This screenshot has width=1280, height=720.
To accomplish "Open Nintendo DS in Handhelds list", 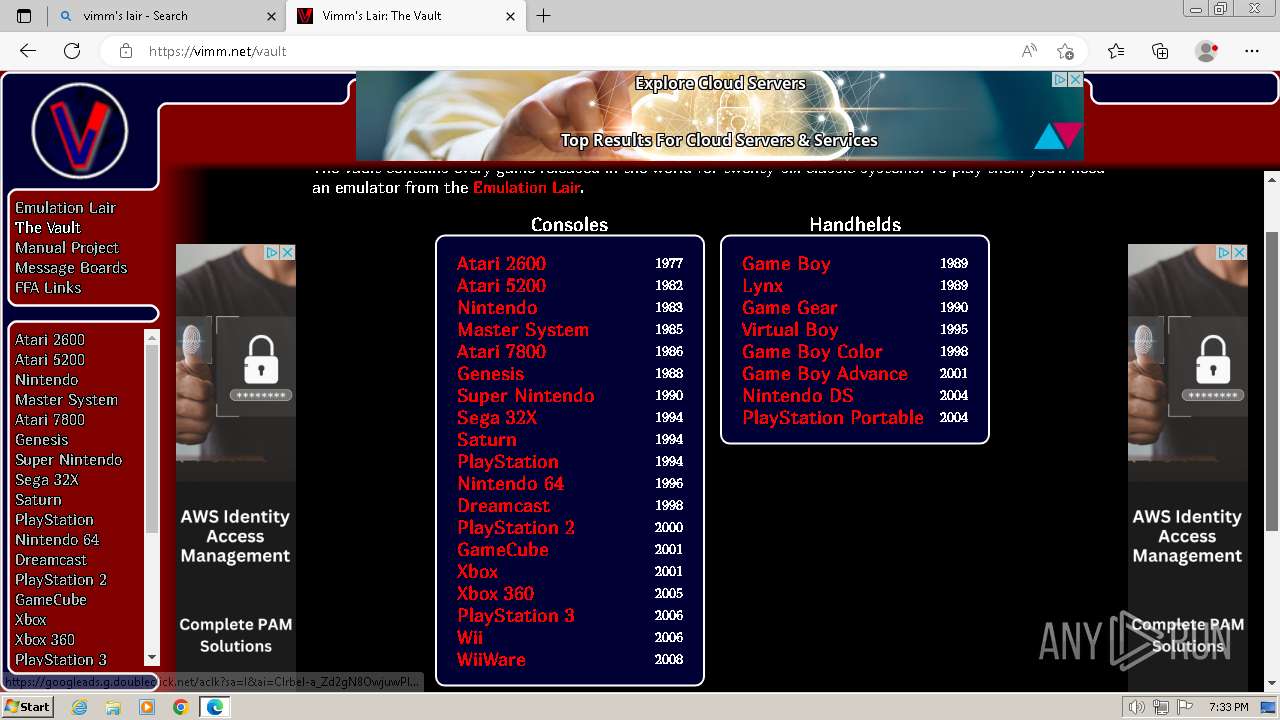I will point(798,396).
